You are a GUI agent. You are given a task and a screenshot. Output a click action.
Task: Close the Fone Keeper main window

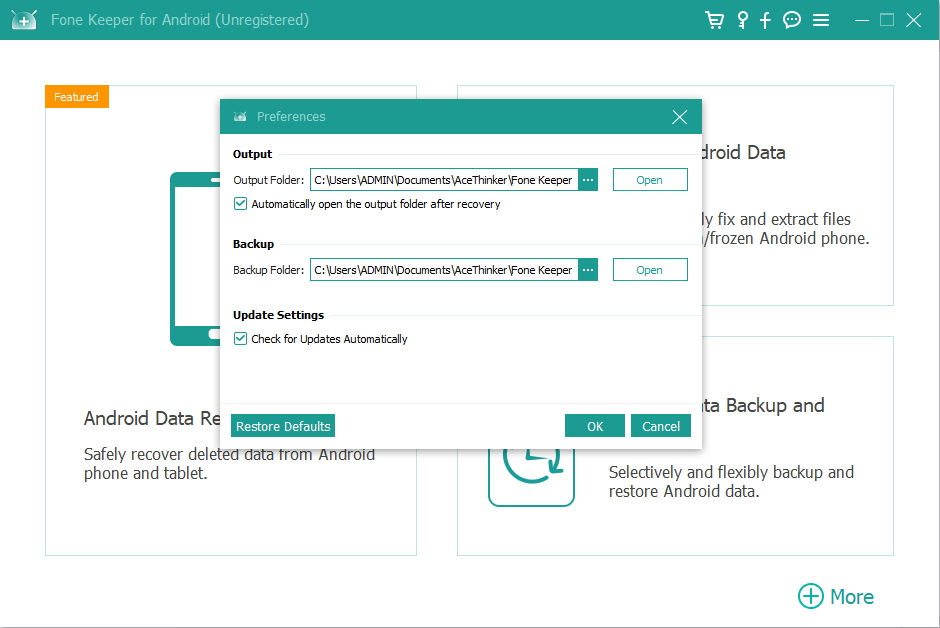point(913,20)
